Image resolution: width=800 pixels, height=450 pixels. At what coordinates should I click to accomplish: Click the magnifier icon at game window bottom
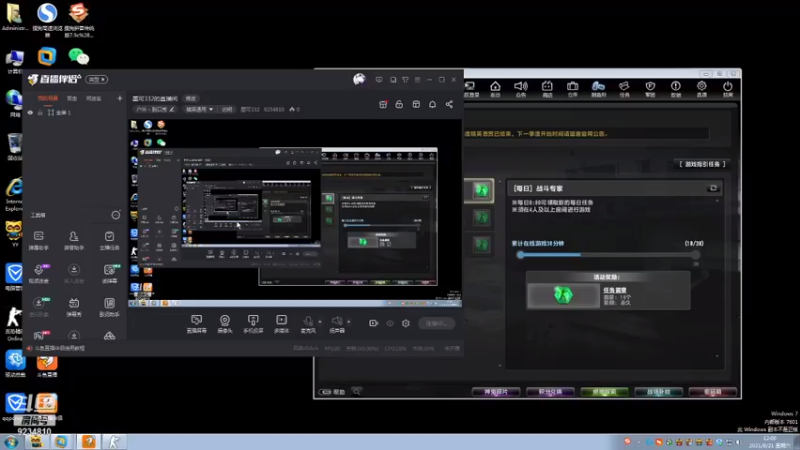pos(357,391)
